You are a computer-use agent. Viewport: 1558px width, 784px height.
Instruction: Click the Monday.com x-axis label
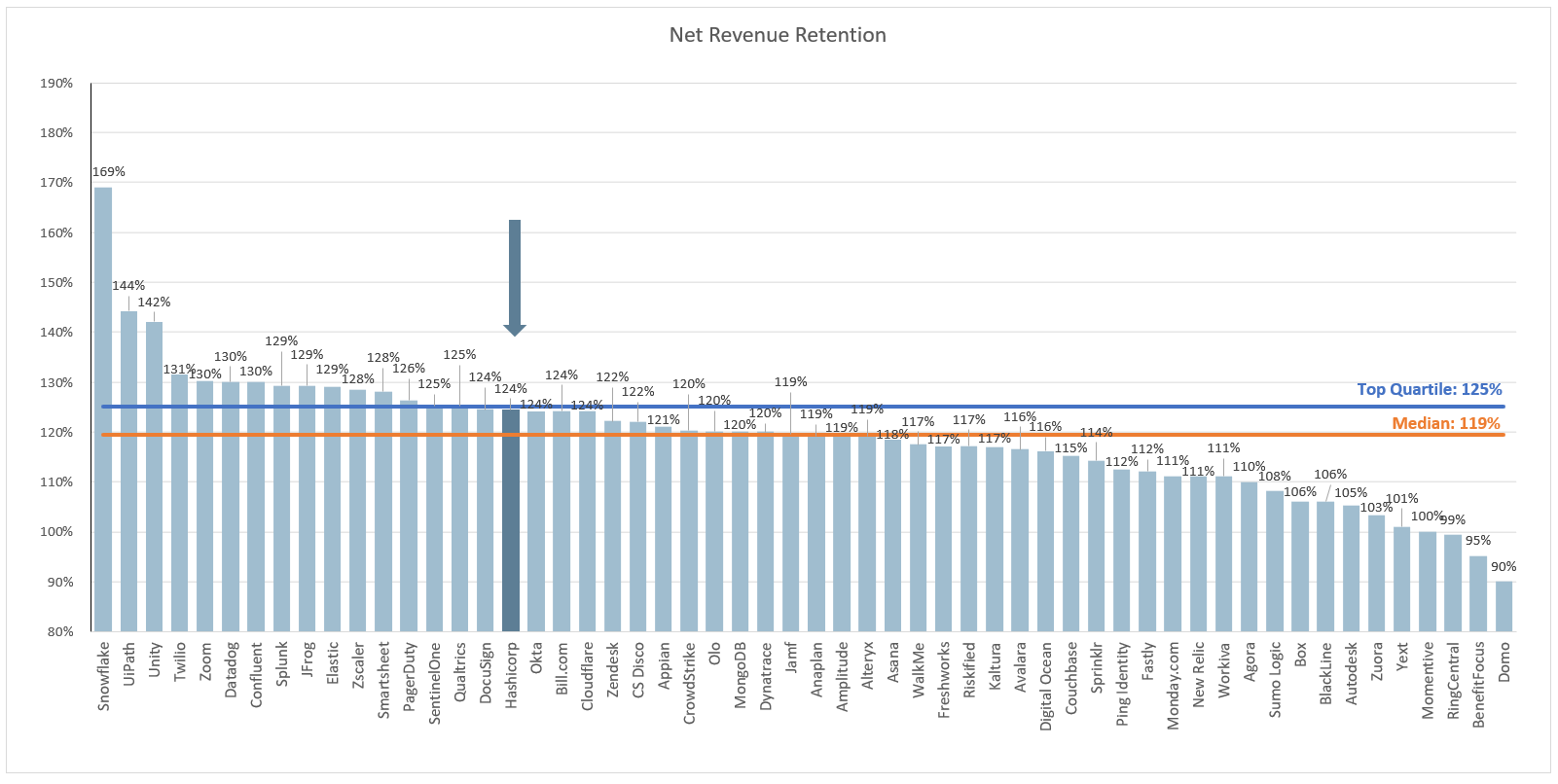[1173, 685]
